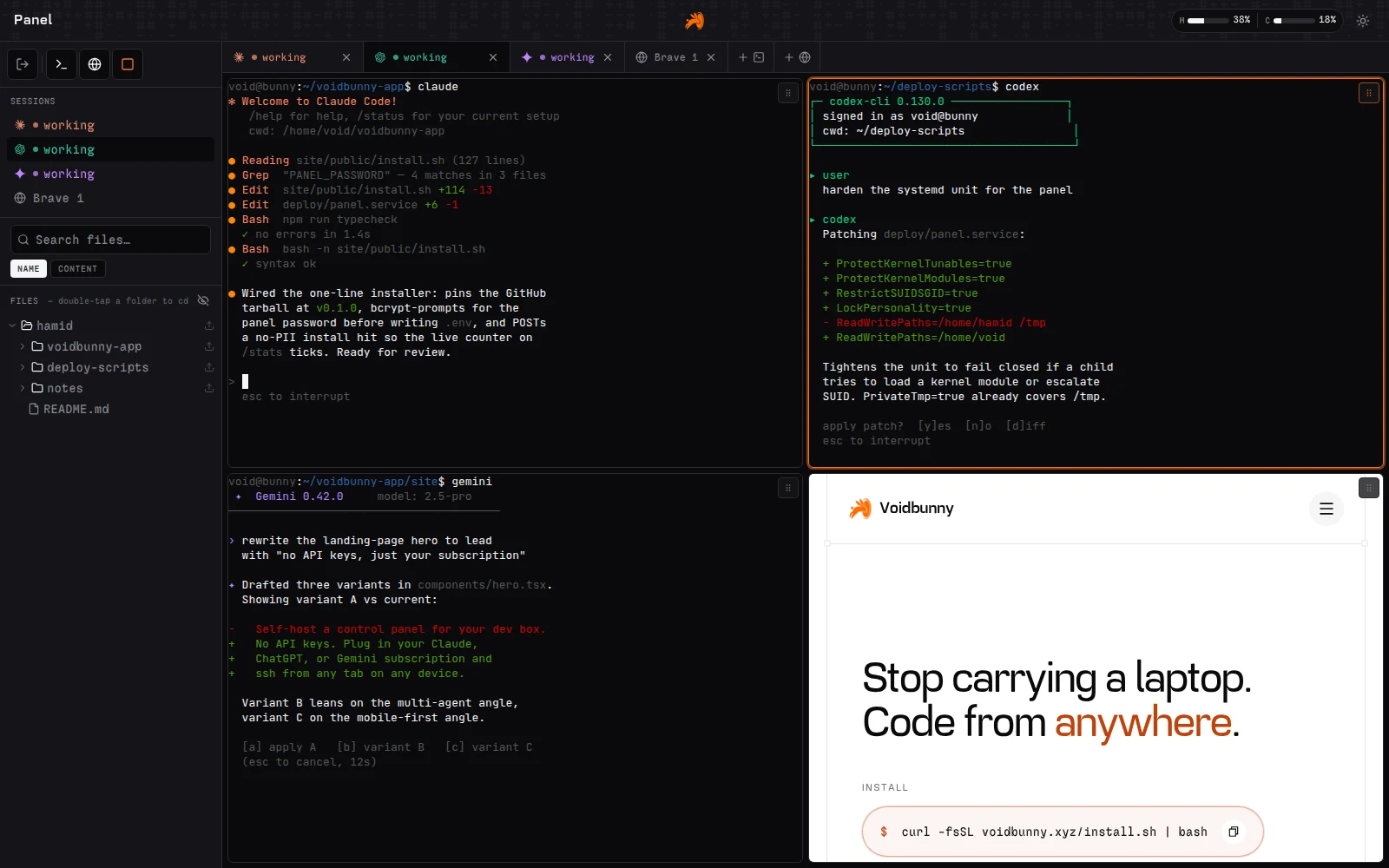Click 'Welcome to Claude Code!' text

[x=319, y=102]
